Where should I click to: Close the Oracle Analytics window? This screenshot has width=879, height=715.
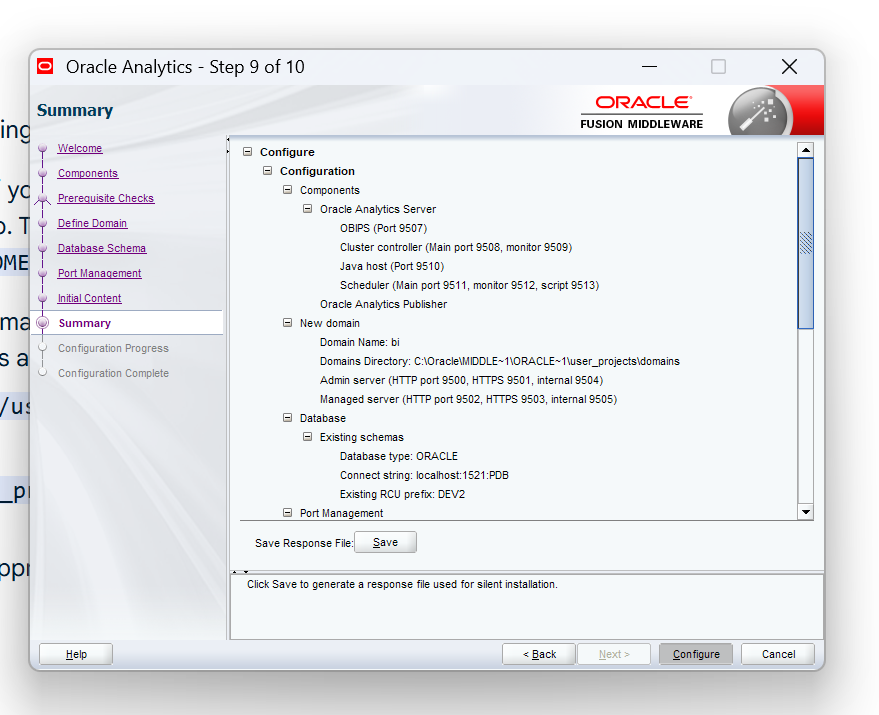tap(789, 67)
